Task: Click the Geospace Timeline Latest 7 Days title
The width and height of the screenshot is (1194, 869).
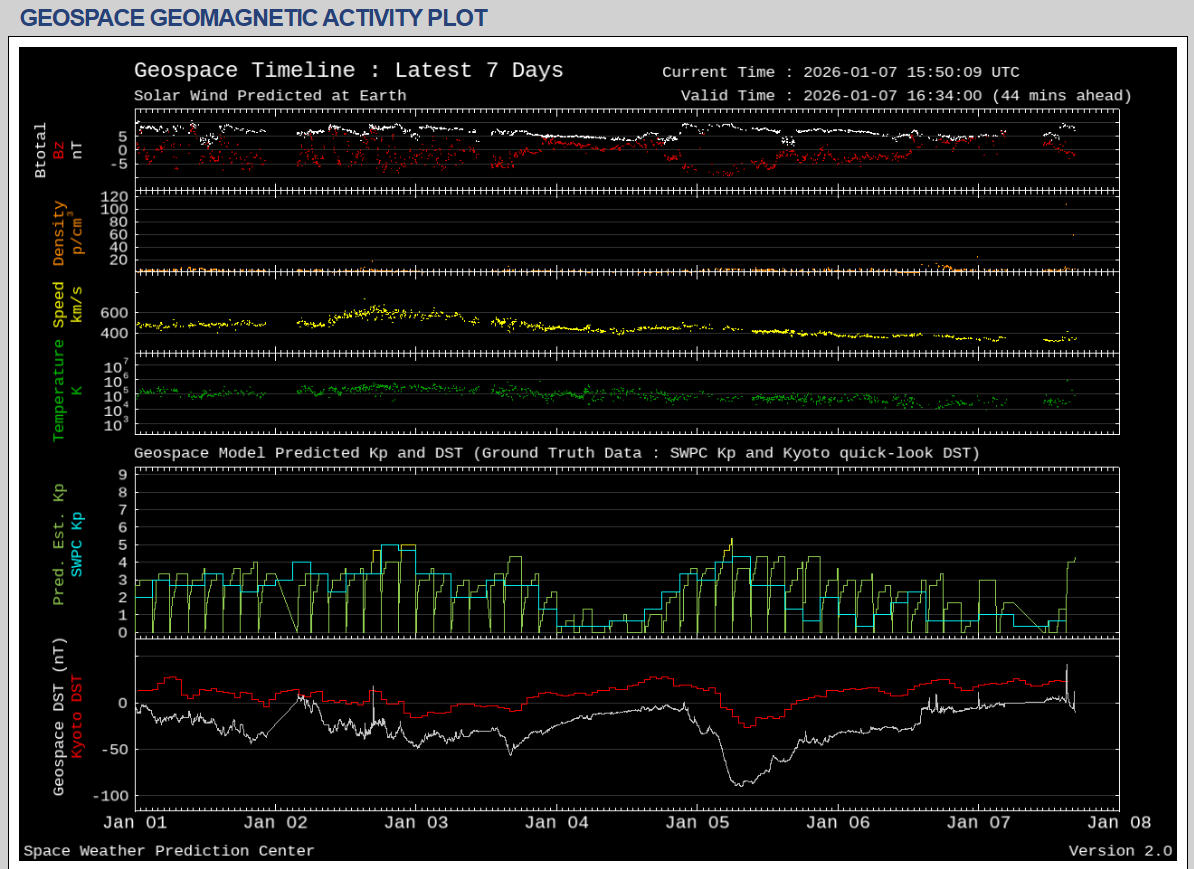Action: [348, 71]
